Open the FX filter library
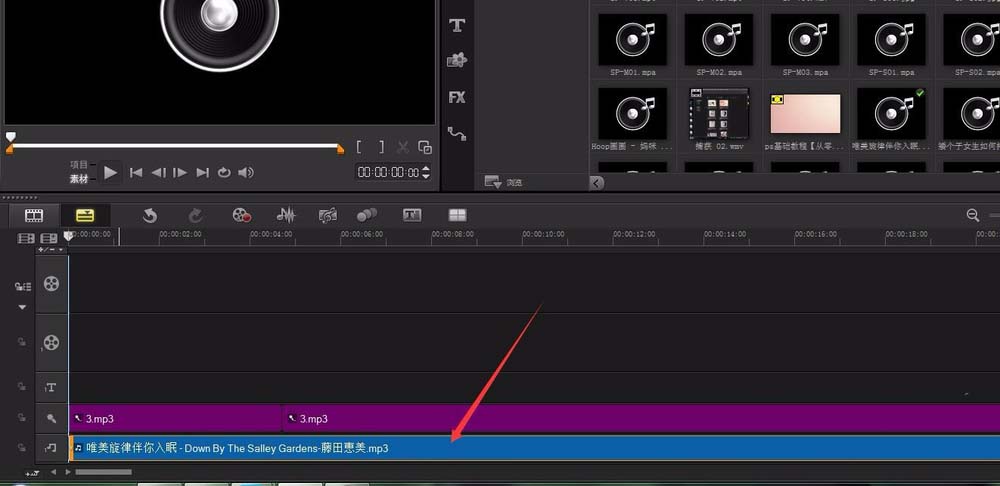 [457, 97]
